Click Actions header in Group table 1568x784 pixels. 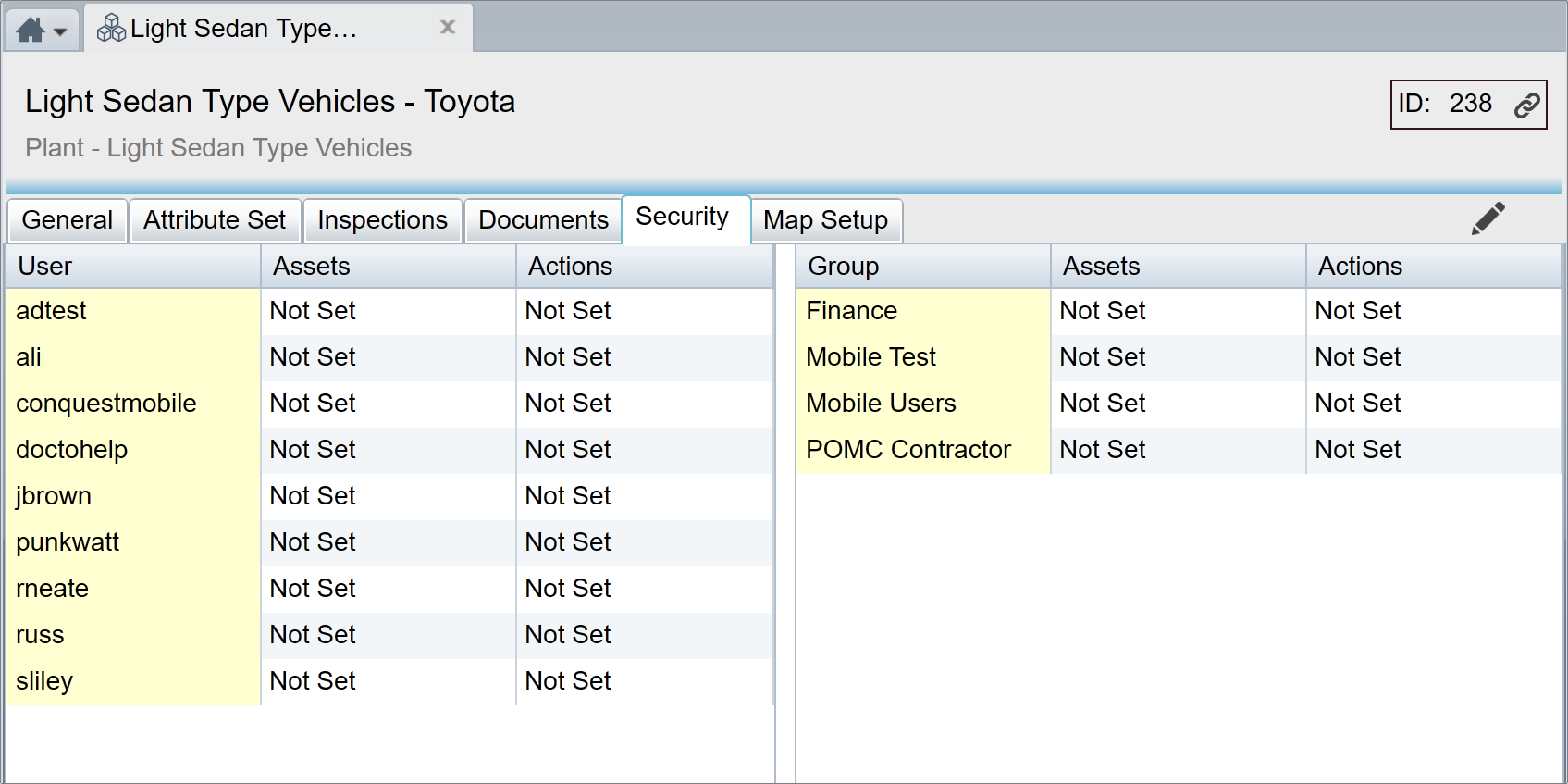(1434, 267)
